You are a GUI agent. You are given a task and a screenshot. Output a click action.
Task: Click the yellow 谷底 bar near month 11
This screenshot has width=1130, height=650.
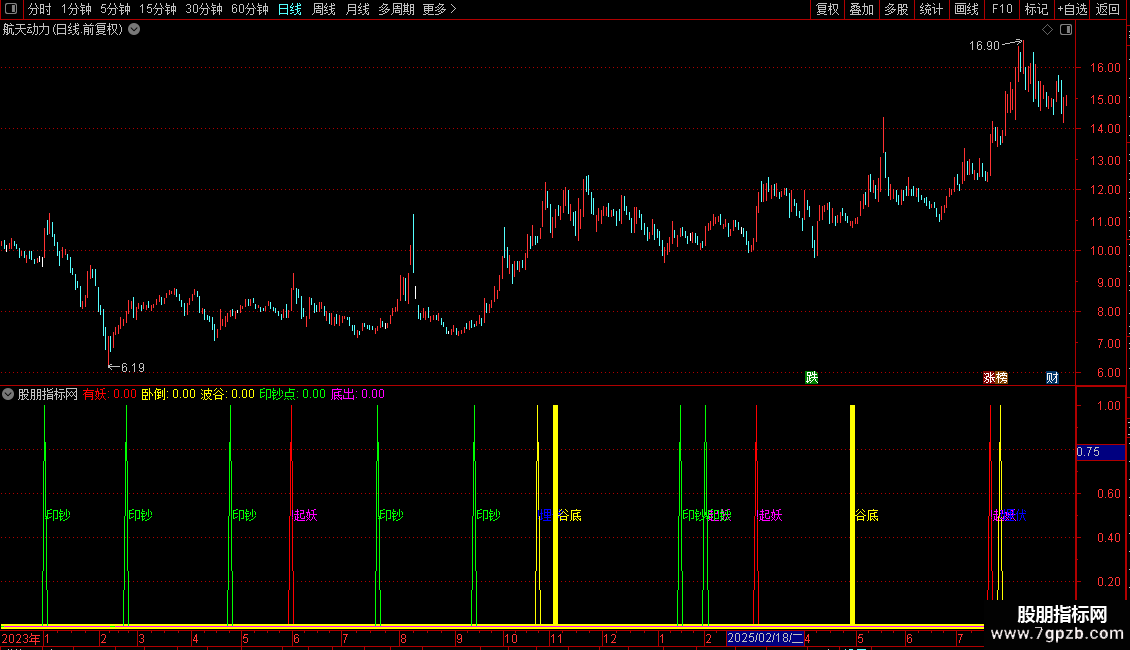[555, 515]
